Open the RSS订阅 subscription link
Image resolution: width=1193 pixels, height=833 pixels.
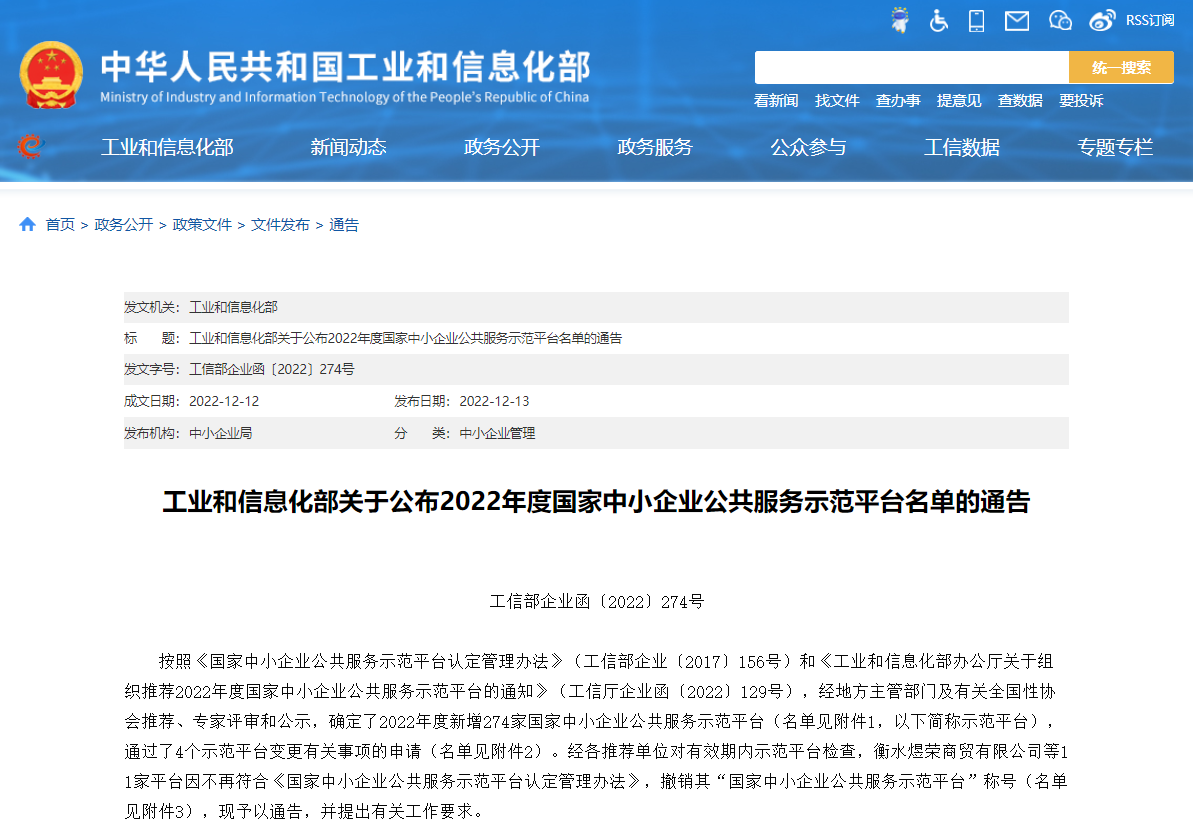(x=1150, y=19)
